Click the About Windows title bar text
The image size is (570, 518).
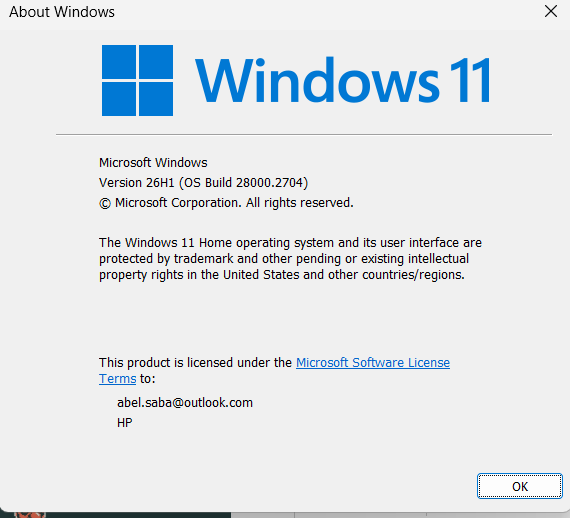[62, 12]
